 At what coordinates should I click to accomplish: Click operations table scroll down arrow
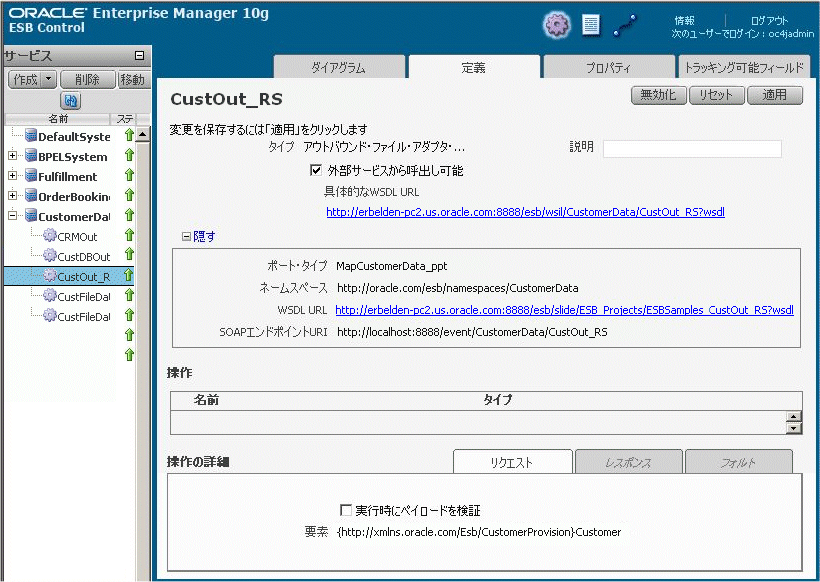point(794,428)
